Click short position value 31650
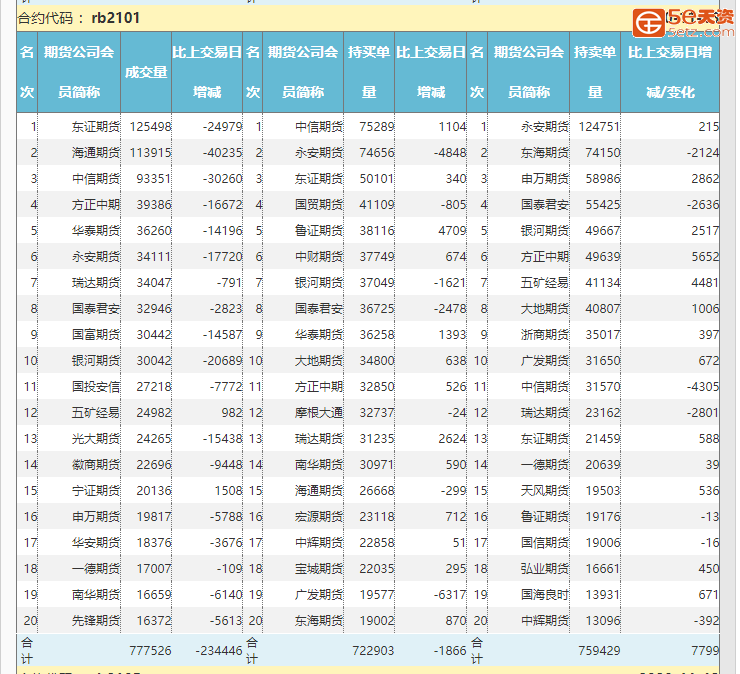The width and height of the screenshot is (740, 674). point(603,361)
